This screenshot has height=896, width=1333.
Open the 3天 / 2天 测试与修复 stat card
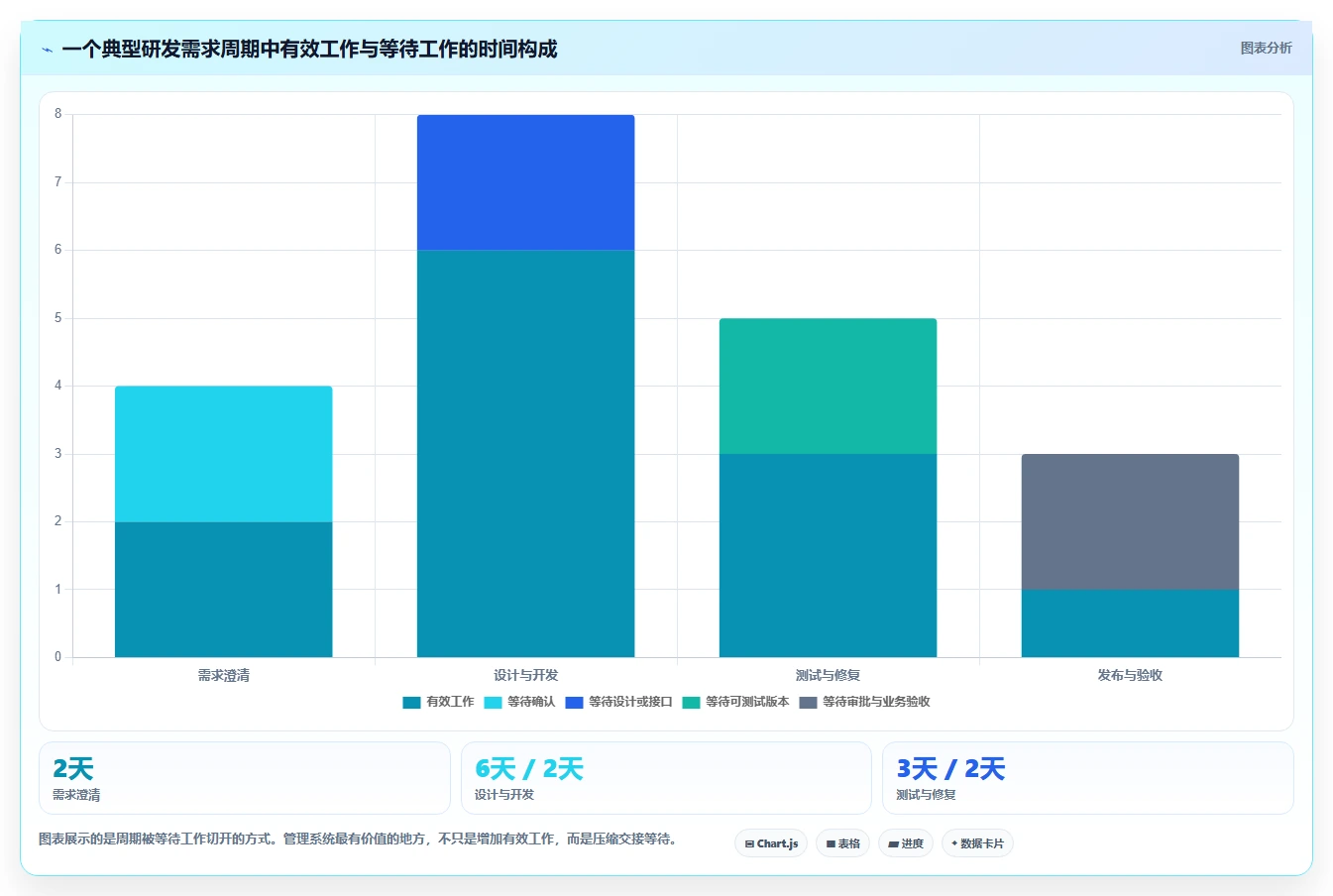pyautogui.click(x=1087, y=778)
